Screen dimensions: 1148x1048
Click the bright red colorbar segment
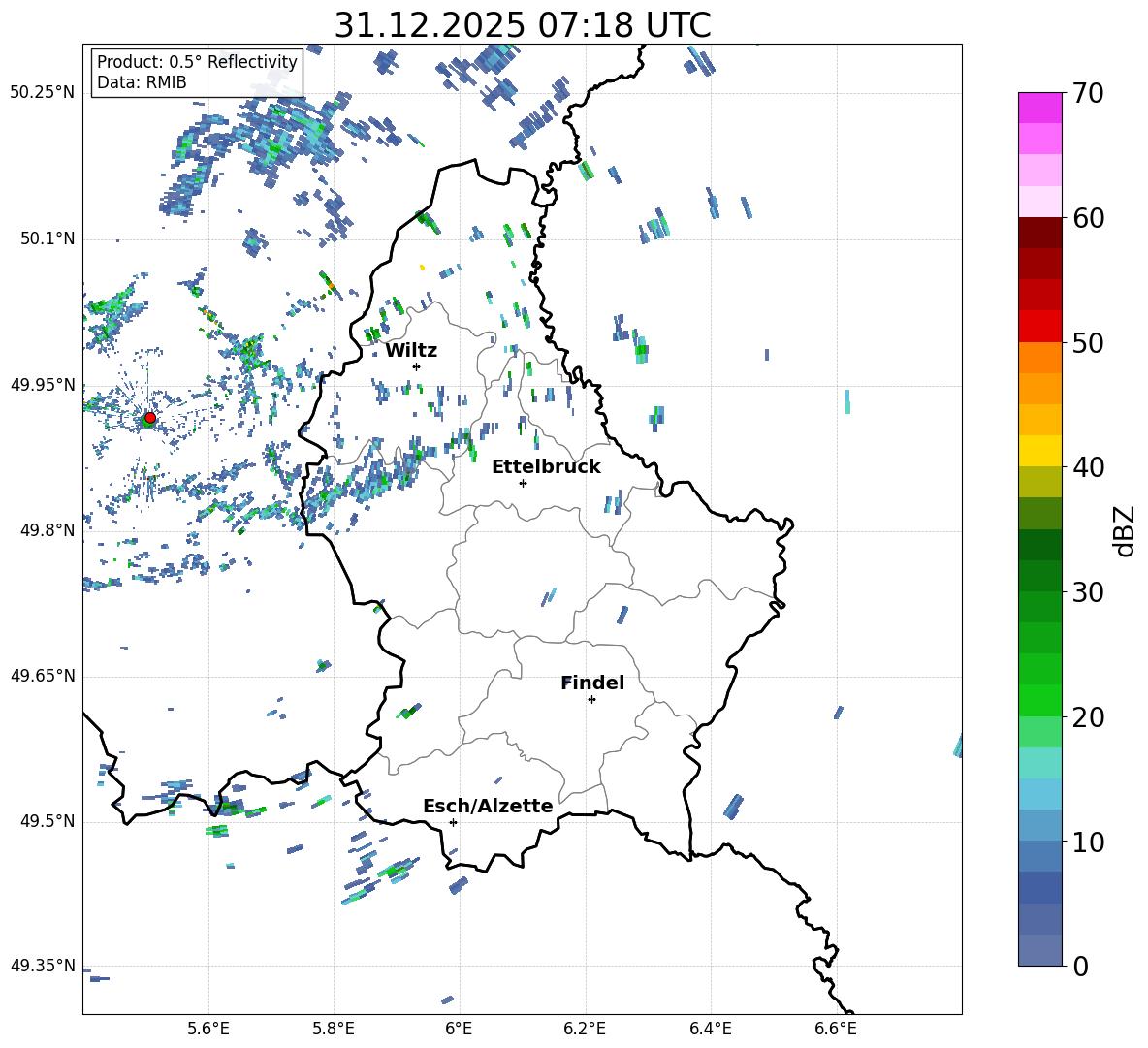(x=1040, y=327)
